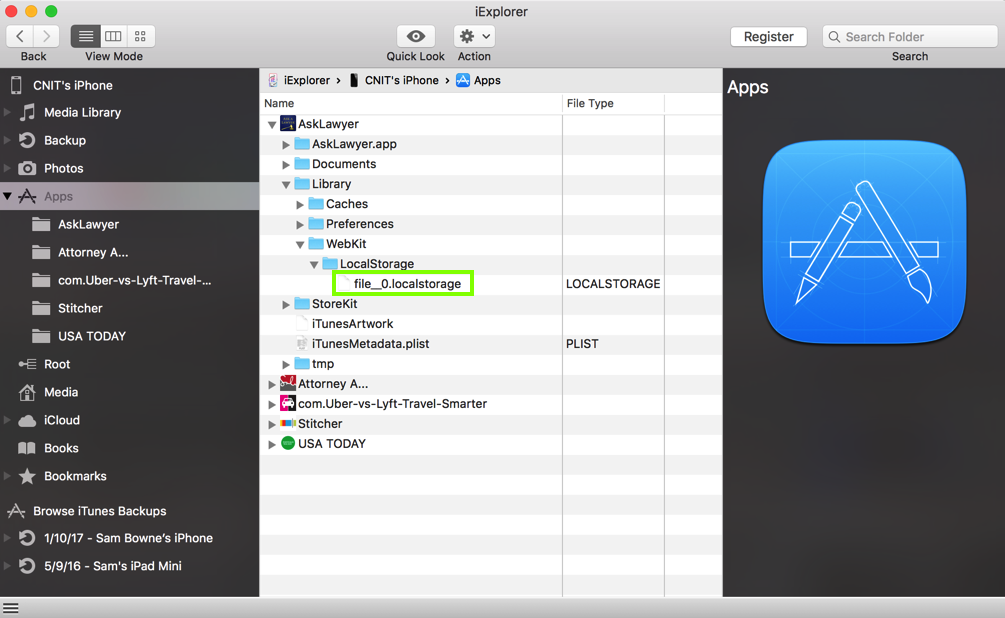
Task: Collapse the WebKit folder
Action: 300,244
